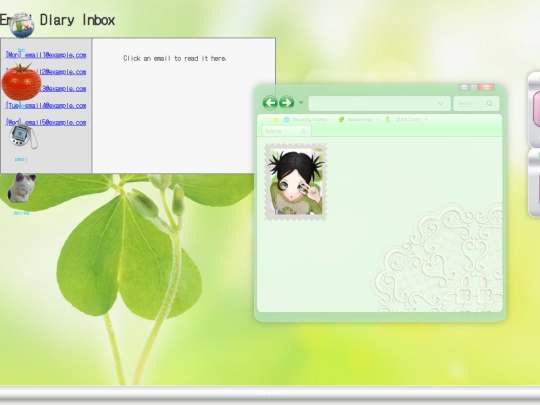Screen dimensions: 540x405
Task: Expand the Recently Visited dropdown arrow
Action: [331, 120]
